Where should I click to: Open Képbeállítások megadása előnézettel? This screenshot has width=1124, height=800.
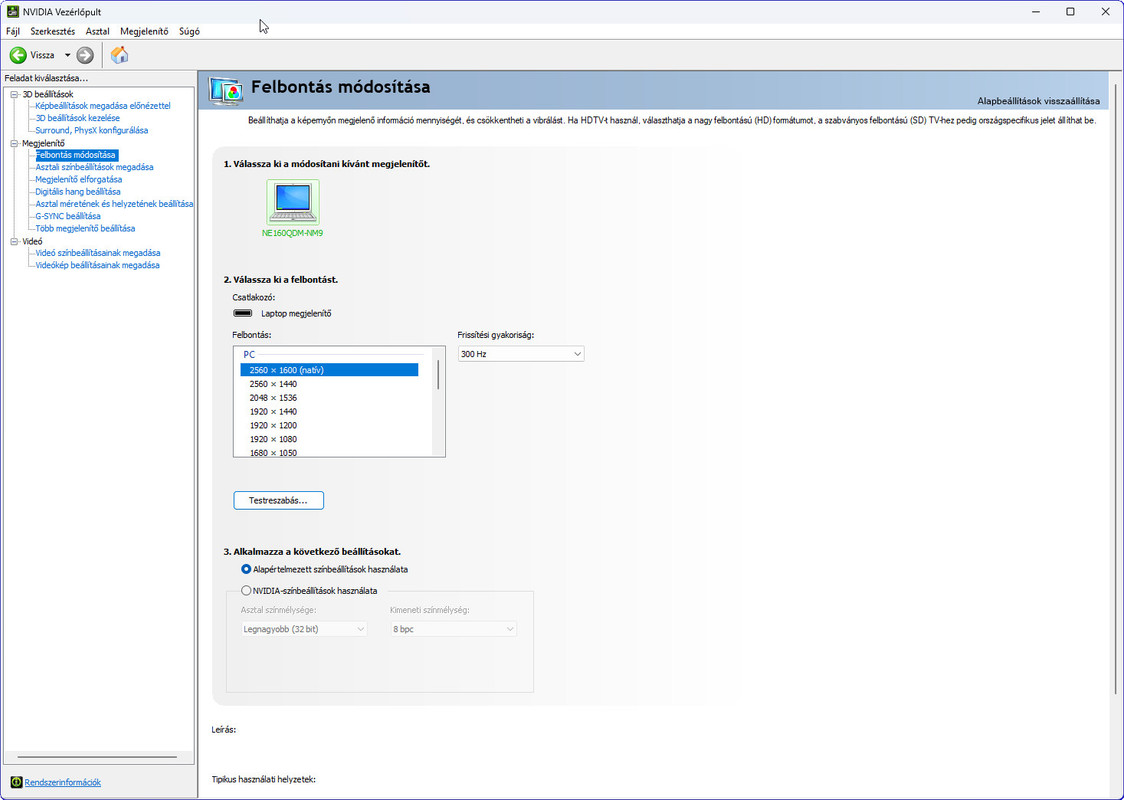click(x=103, y=105)
